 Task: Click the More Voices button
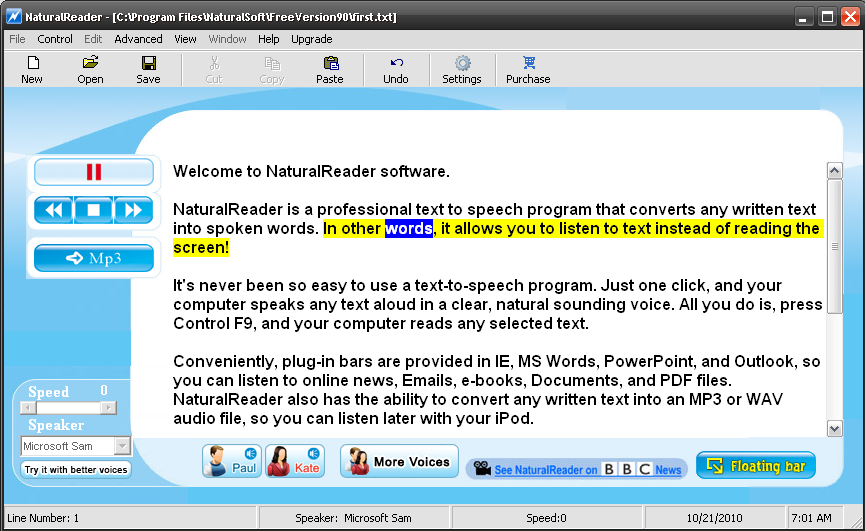coord(399,462)
